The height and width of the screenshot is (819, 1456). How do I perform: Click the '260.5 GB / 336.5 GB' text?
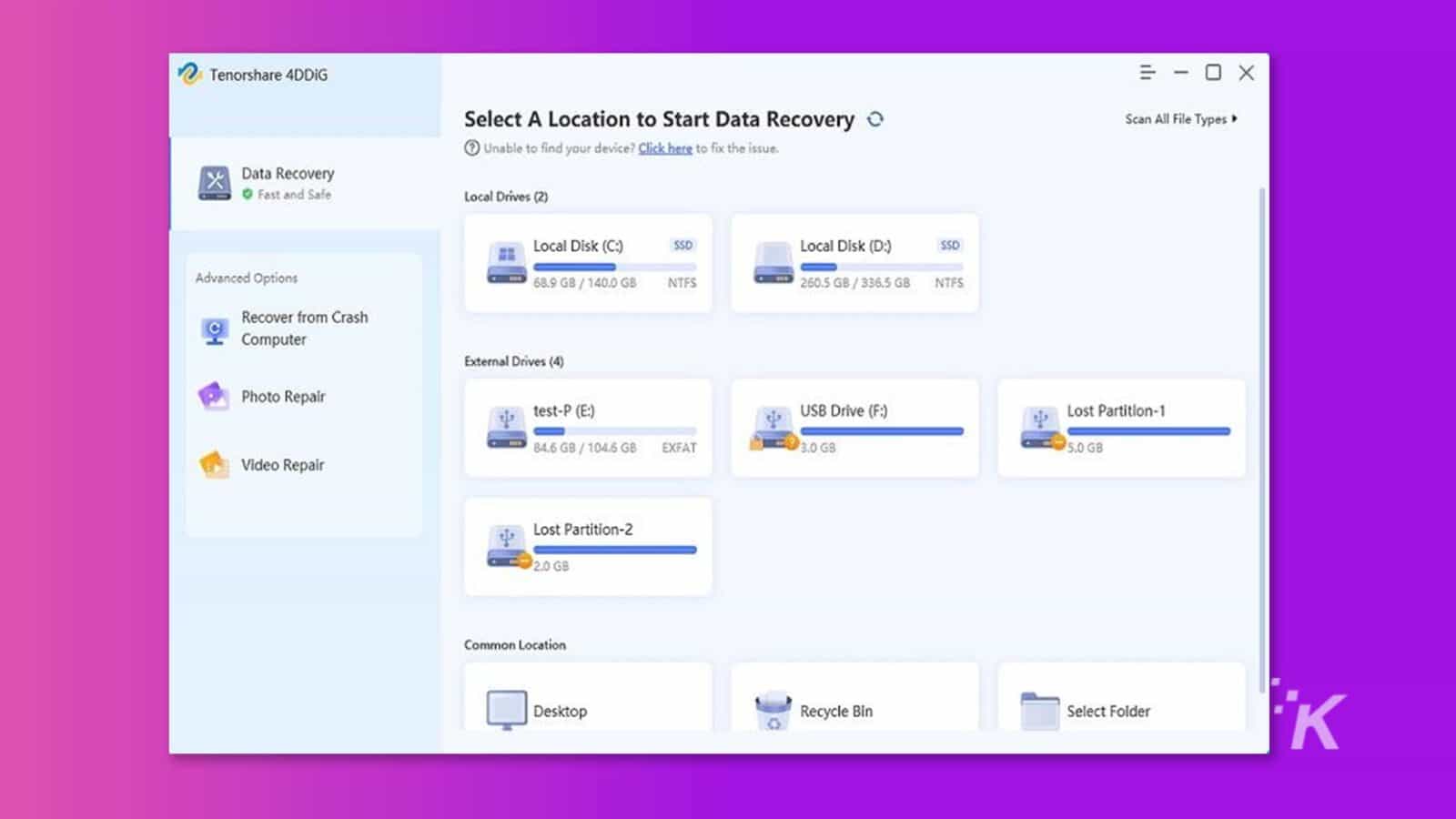(x=855, y=283)
